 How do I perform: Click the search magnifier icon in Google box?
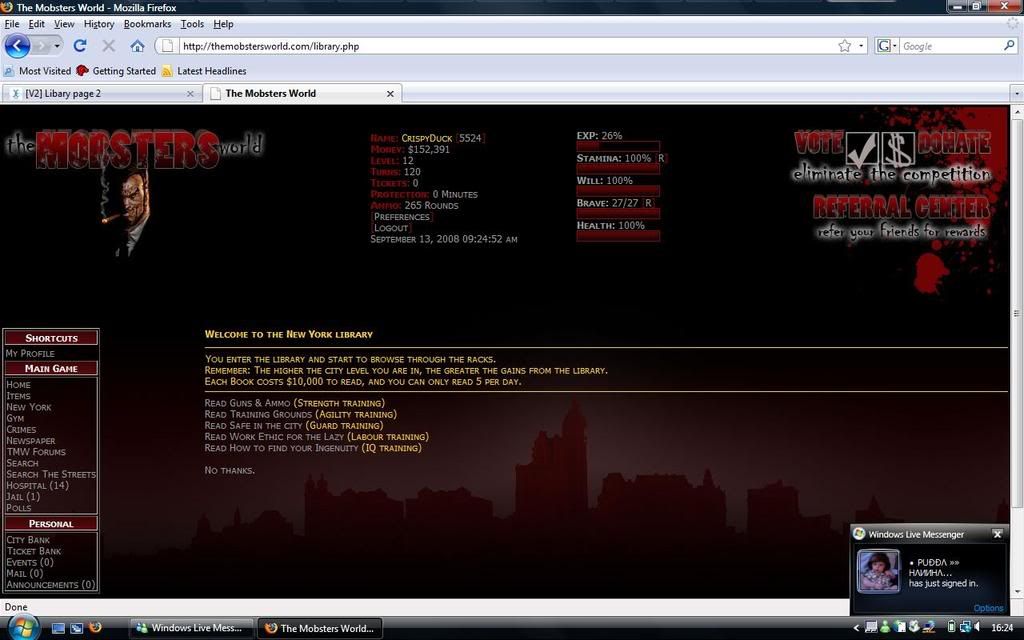tap(1009, 46)
